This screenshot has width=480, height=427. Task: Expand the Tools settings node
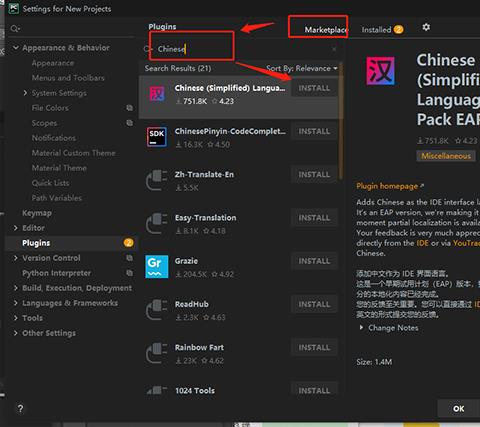15,318
